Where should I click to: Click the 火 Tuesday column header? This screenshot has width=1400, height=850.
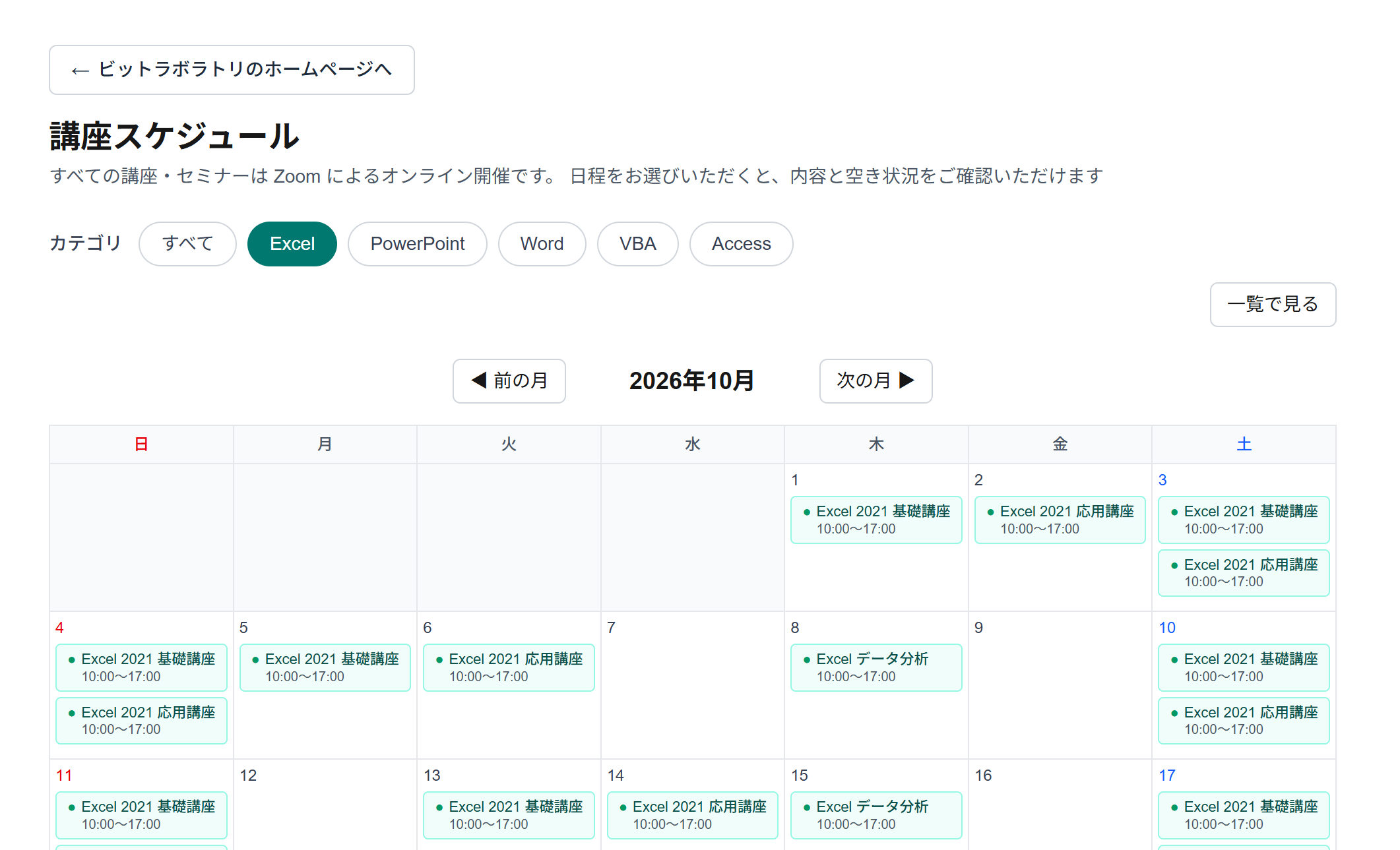509,444
